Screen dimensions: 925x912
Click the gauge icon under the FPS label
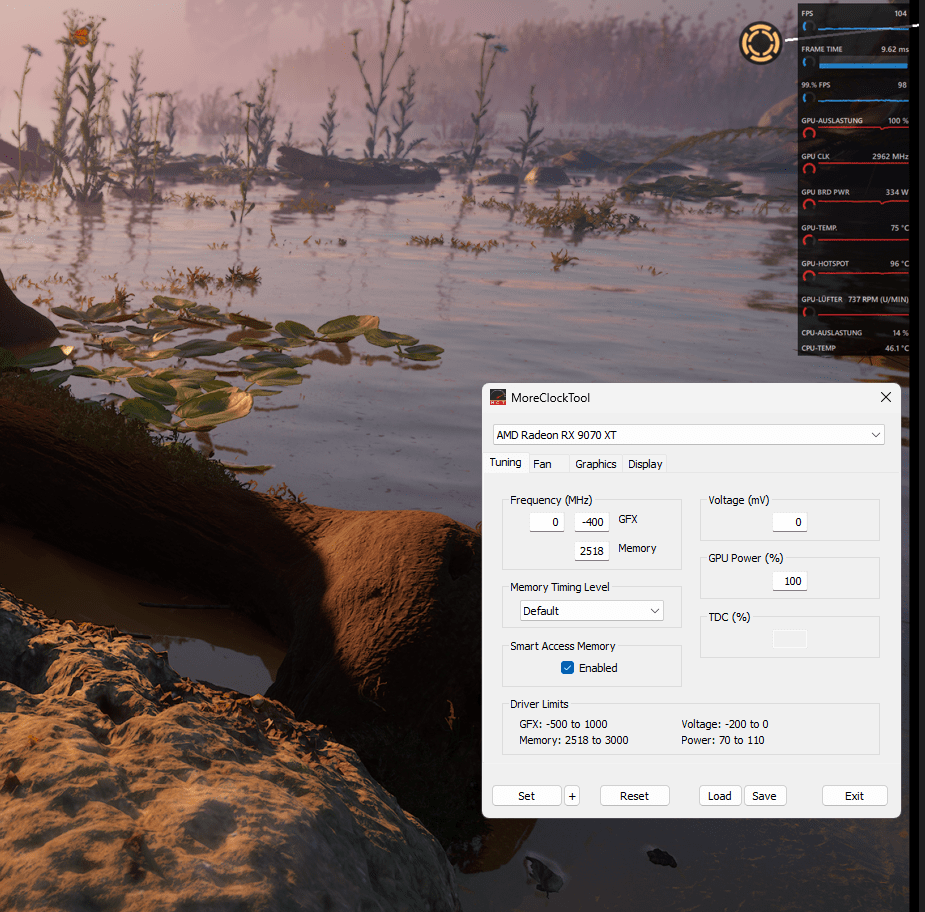click(809, 27)
